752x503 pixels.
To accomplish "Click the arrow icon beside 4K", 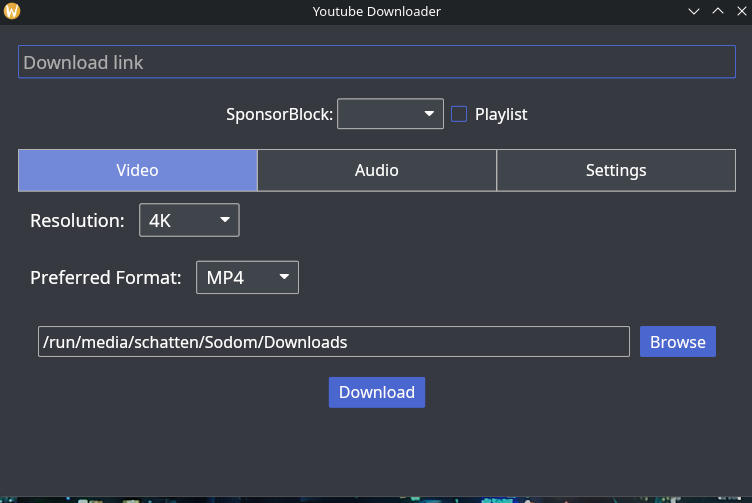I will (225, 221).
